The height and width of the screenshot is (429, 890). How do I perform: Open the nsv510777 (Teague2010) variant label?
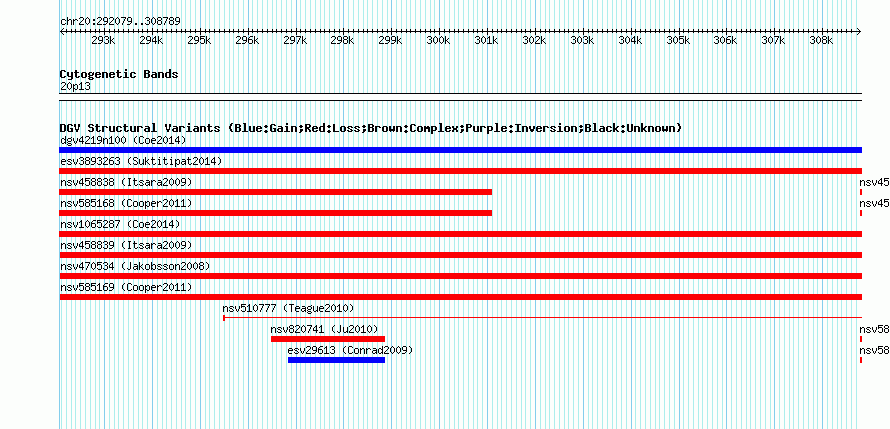[288, 308]
